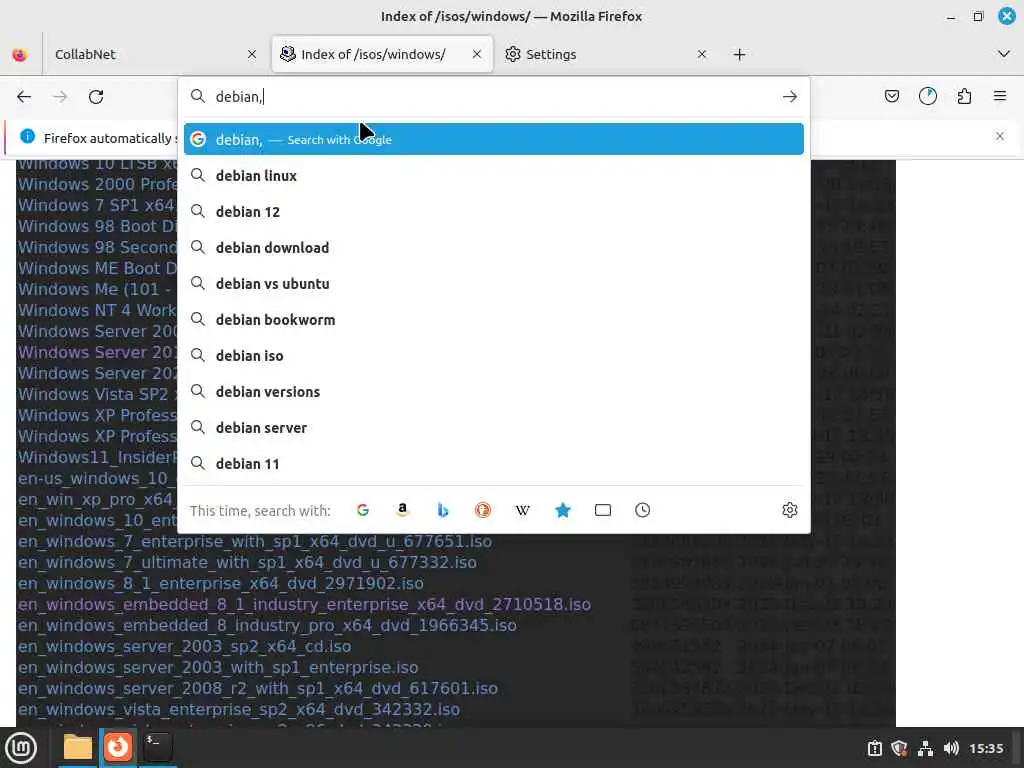Select the Index of /isos/windows/ tab
The image size is (1024, 768).
point(382,54)
